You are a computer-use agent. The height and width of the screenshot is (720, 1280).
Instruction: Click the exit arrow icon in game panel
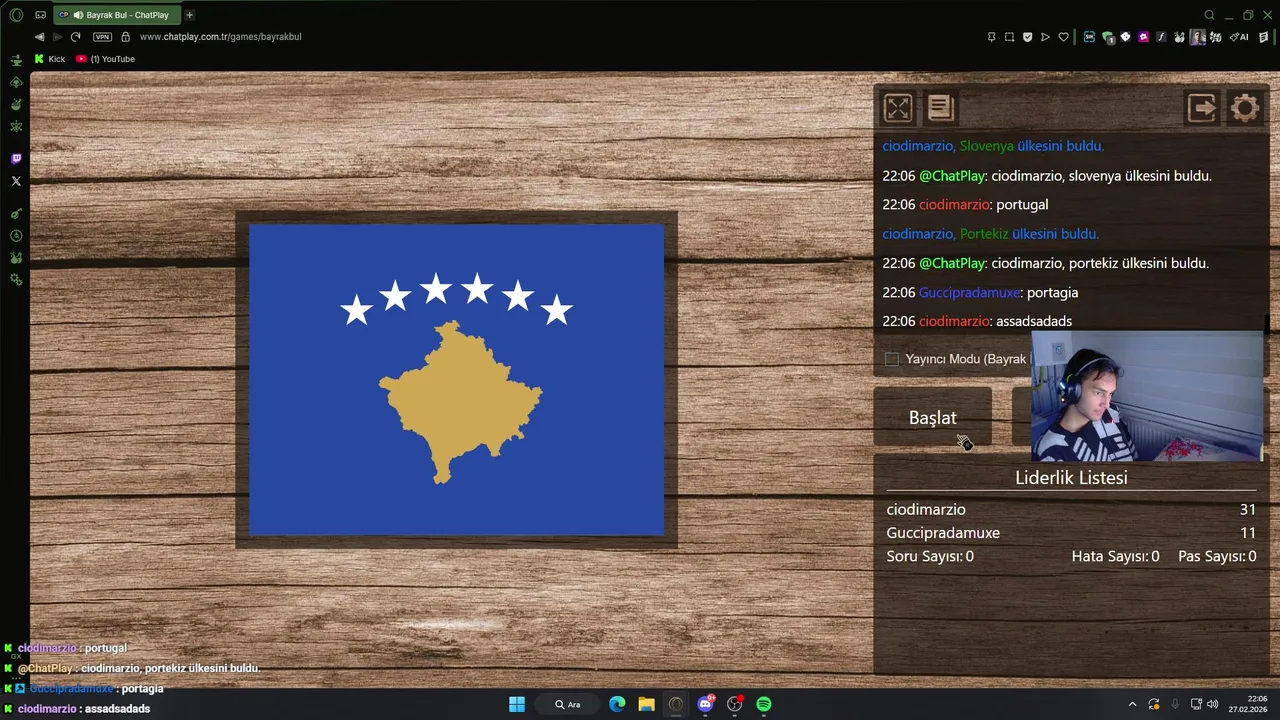1201,108
